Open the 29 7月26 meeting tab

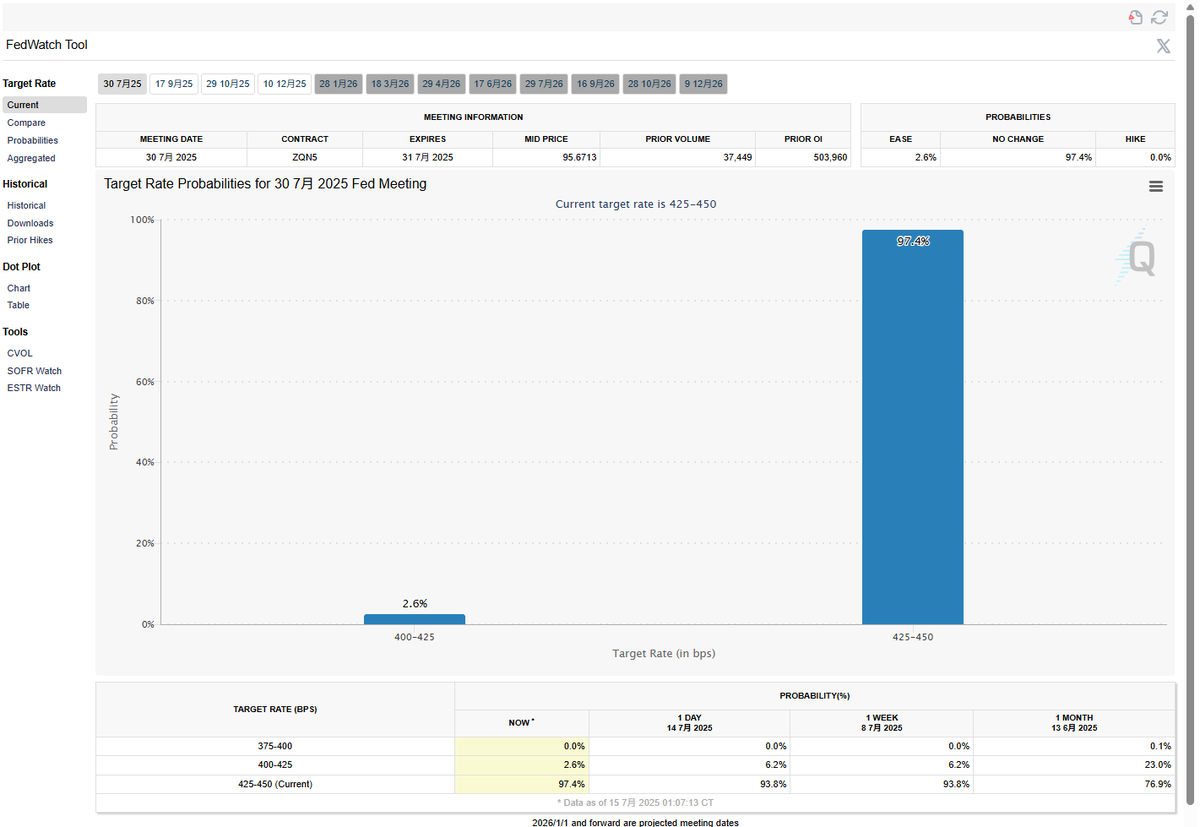click(544, 84)
